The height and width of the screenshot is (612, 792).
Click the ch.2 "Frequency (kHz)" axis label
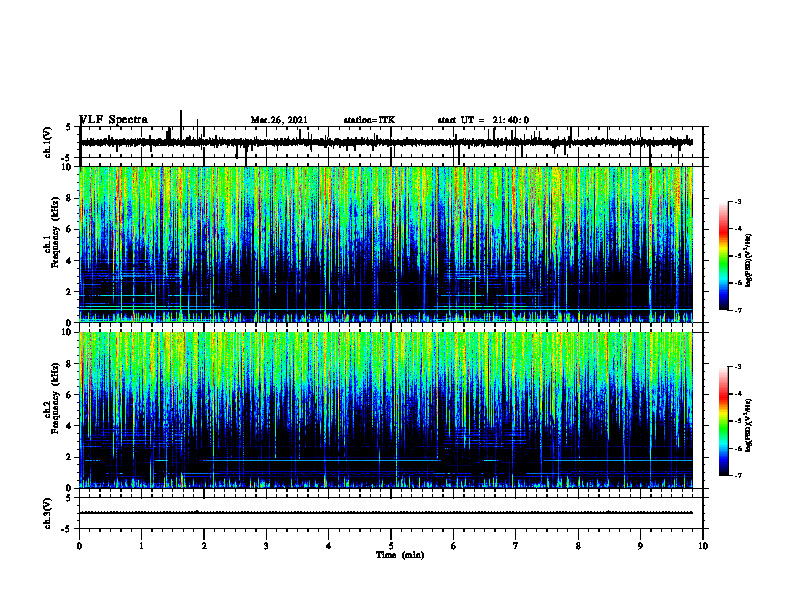point(55,398)
